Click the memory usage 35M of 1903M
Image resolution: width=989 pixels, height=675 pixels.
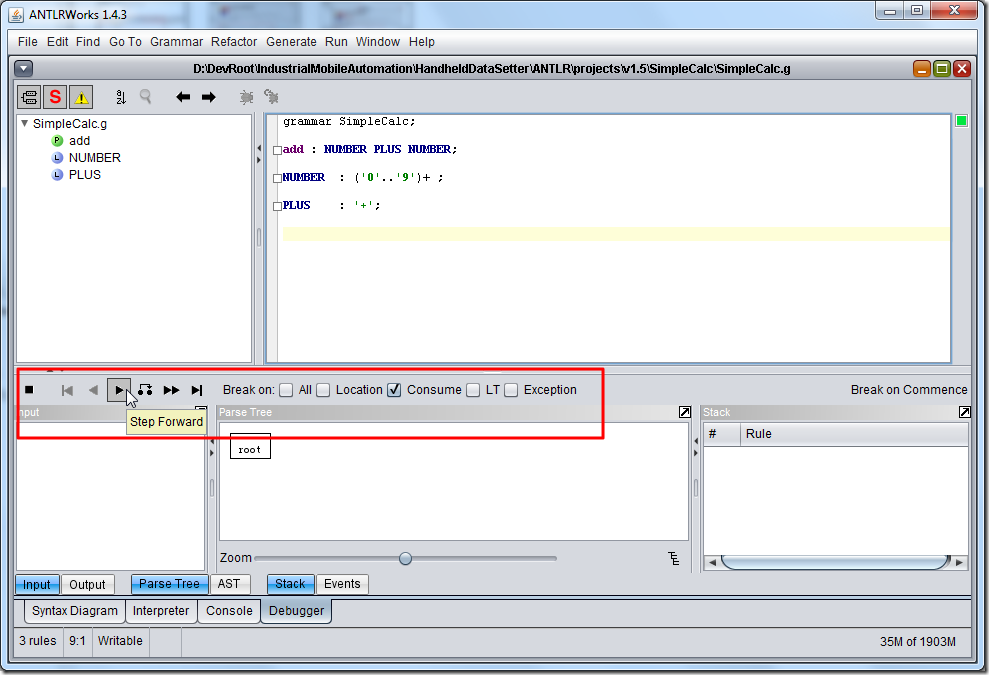[x=917, y=642]
